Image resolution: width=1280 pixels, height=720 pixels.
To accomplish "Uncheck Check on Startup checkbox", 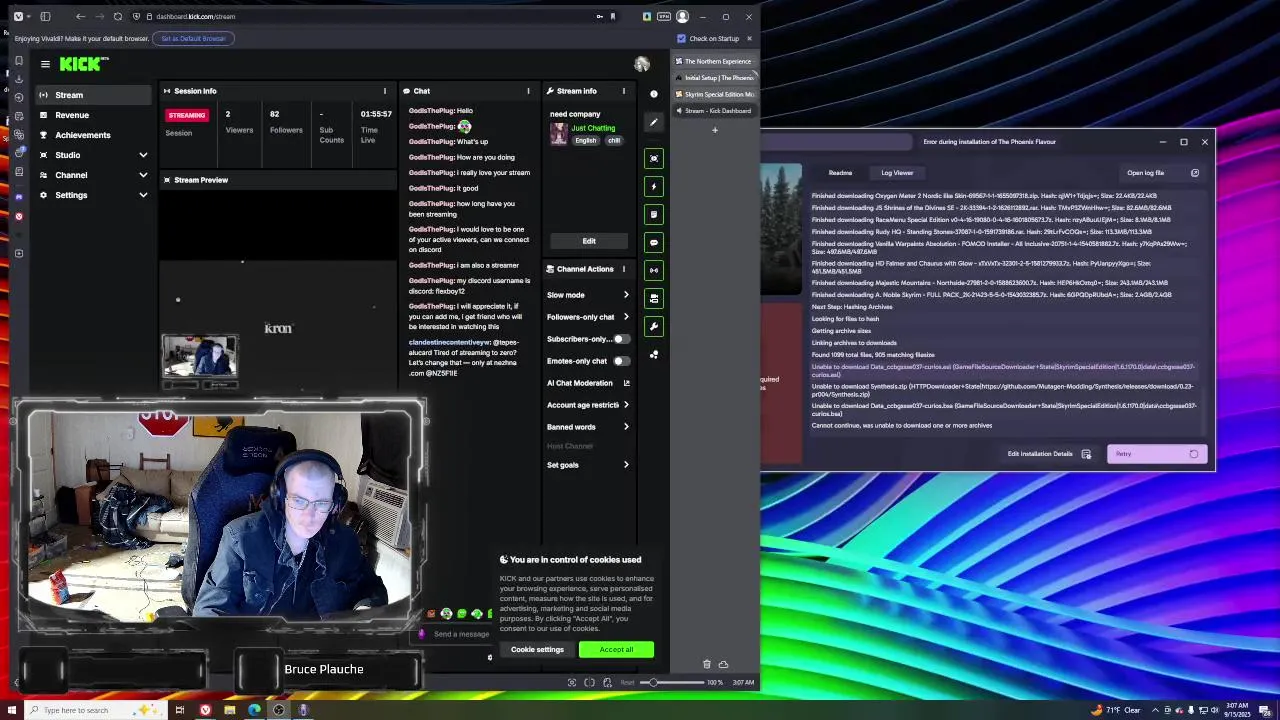I will pyautogui.click(x=681, y=38).
